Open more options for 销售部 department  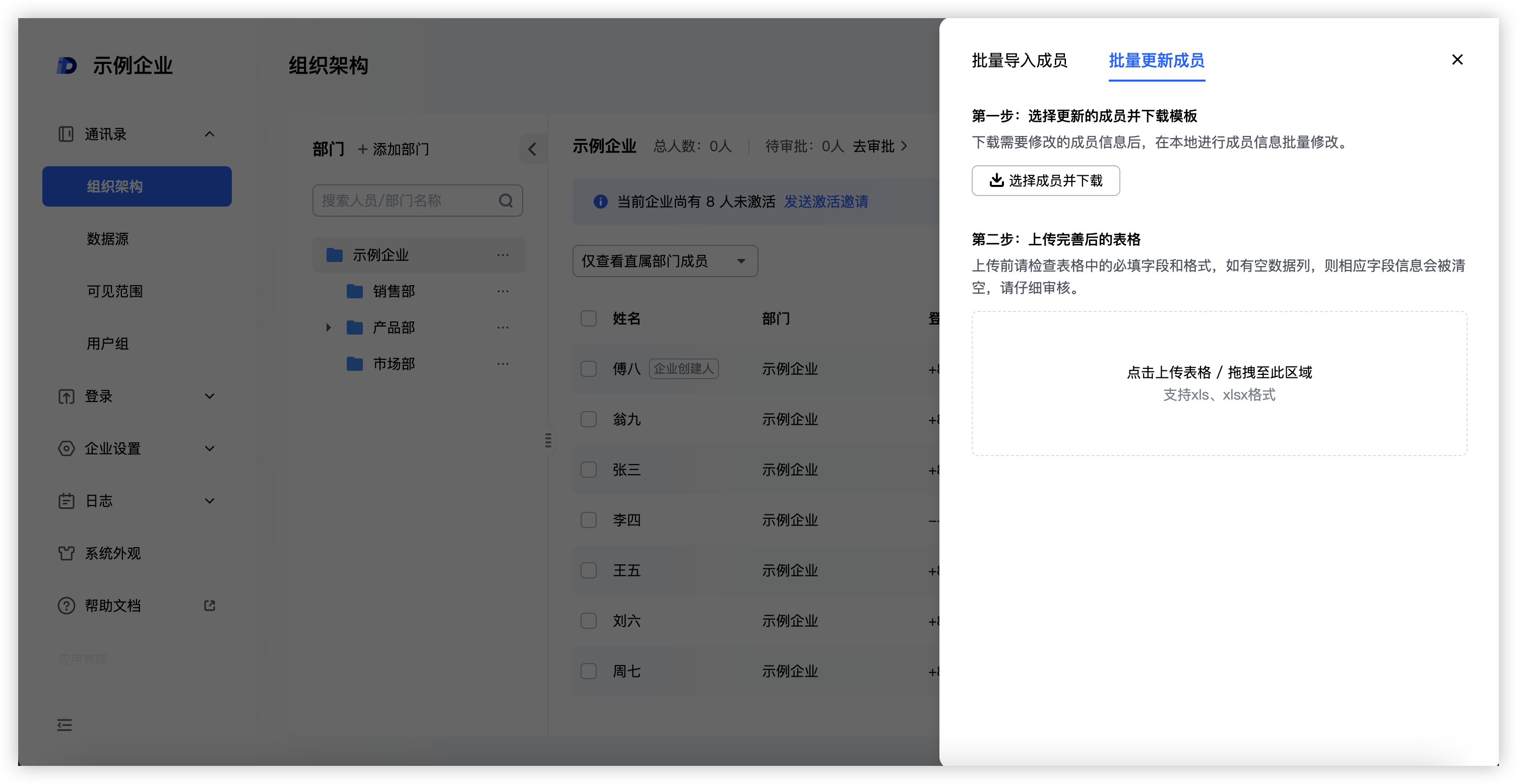[502, 291]
